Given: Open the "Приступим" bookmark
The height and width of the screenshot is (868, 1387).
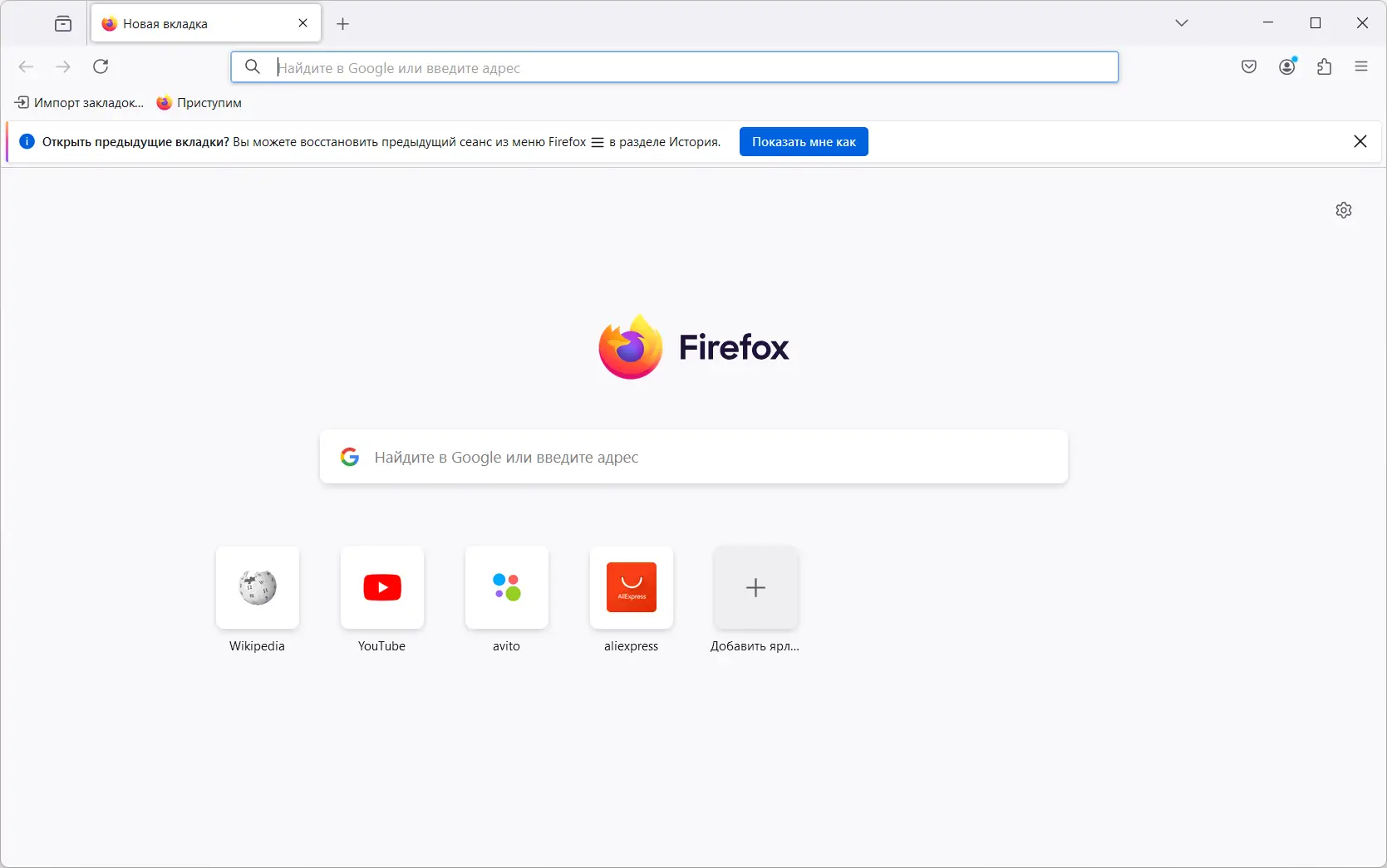Looking at the screenshot, I should click(199, 103).
